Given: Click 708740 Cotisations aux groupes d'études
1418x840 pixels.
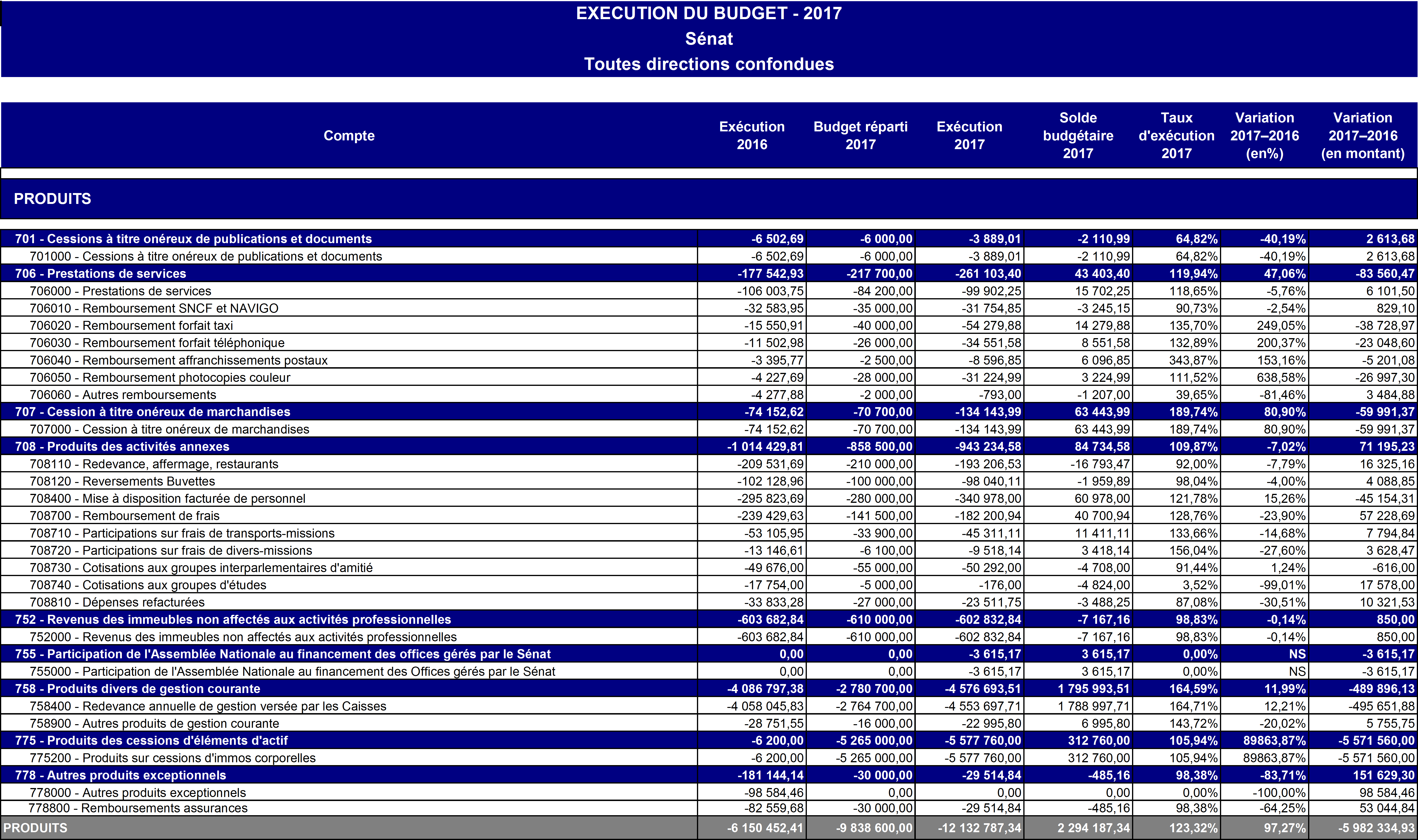Looking at the screenshot, I should tap(148, 585).
